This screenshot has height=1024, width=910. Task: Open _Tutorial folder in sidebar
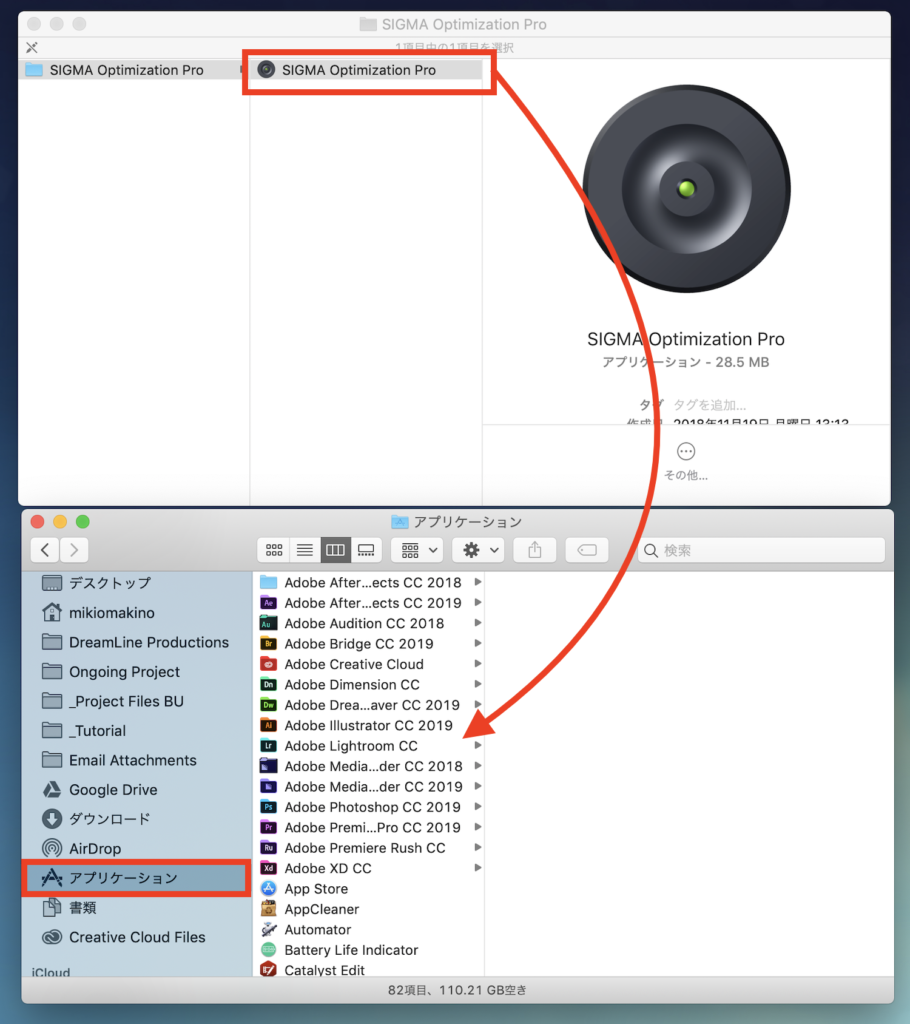point(135,730)
